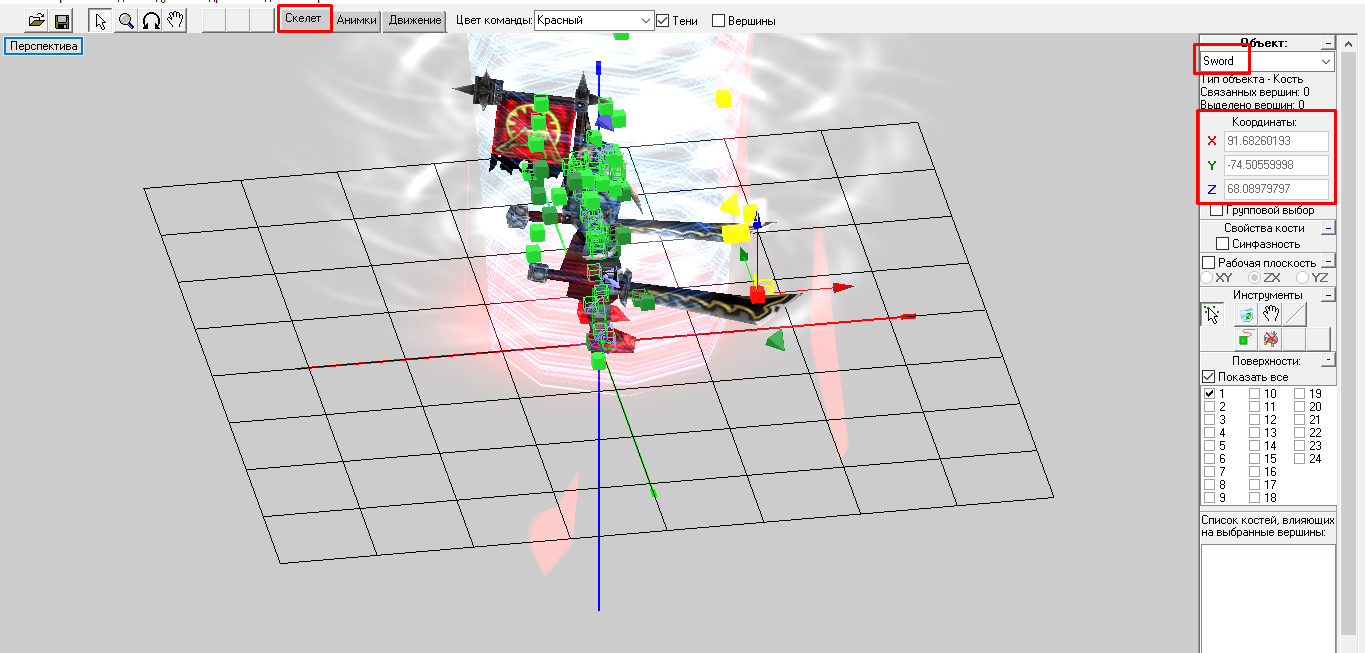Click the red selected bone cube on sword
This screenshot has width=1365, height=653.
pyautogui.click(x=758, y=294)
